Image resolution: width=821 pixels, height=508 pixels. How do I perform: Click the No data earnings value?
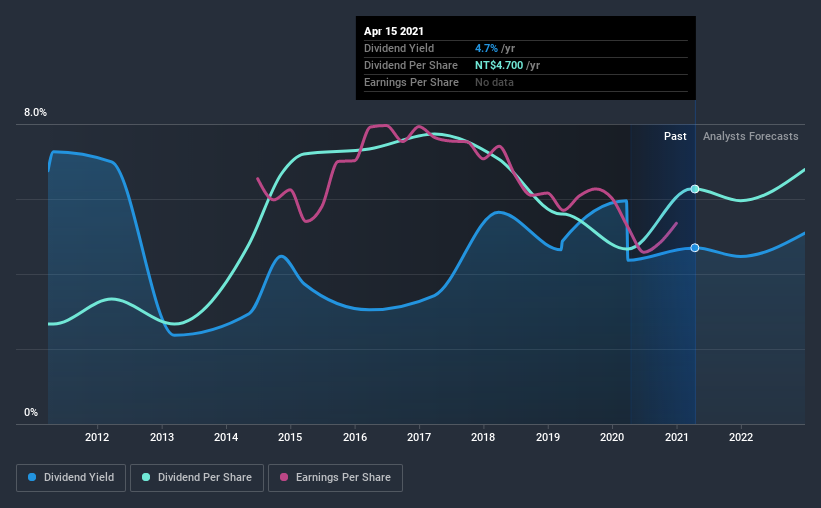pos(494,82)
